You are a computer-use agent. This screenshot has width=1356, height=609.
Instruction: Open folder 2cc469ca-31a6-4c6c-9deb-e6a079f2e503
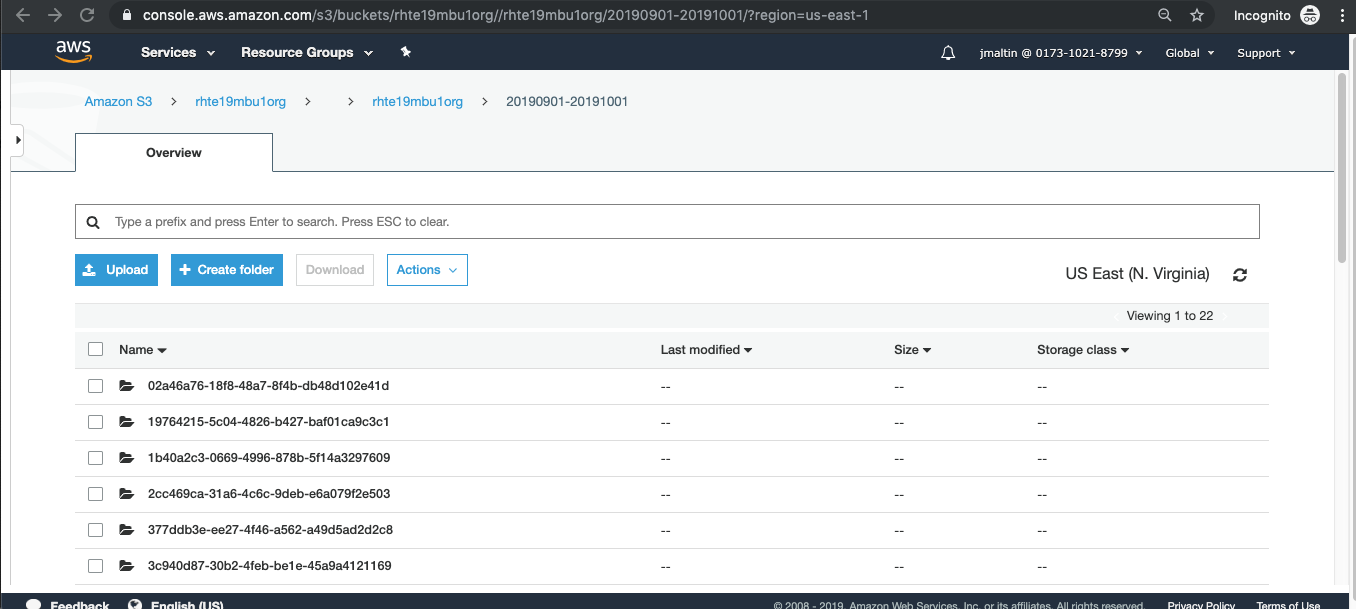click(x=268, y=494)
